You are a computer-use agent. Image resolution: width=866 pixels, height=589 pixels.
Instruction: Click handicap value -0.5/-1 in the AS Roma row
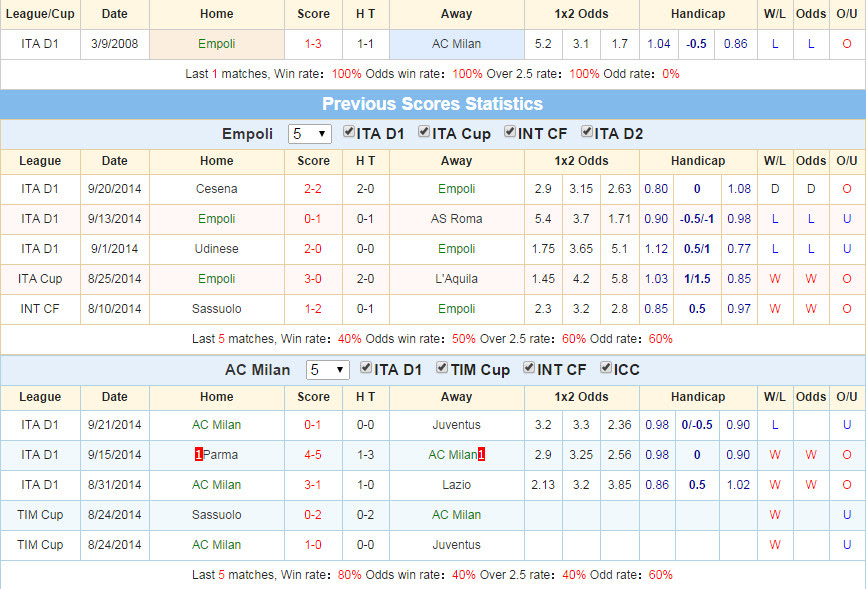[696, 218]
